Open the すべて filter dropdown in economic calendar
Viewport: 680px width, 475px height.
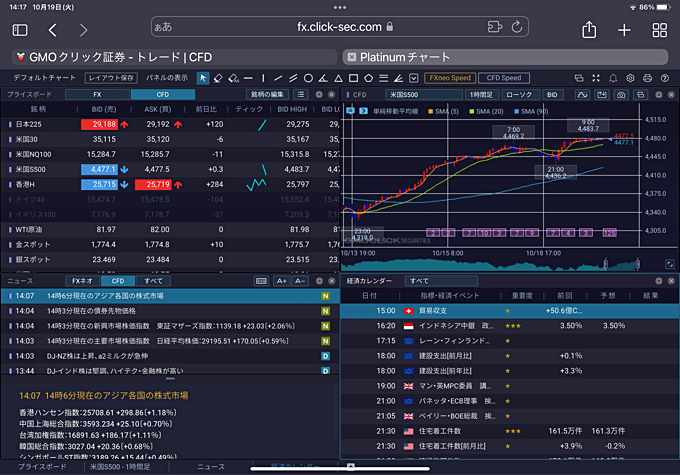pyautogui.click(x=441, y=281)
